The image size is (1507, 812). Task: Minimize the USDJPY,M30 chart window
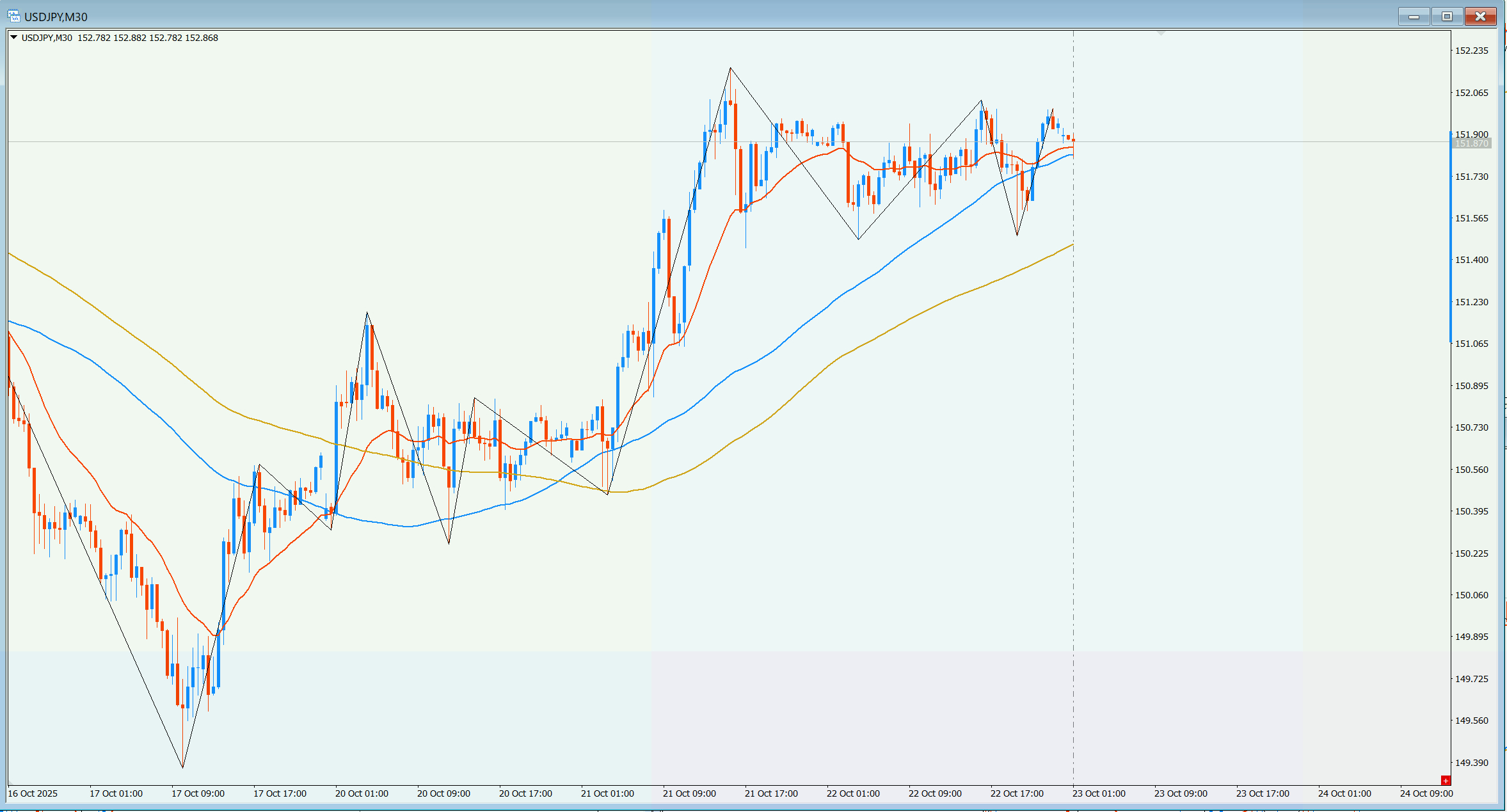[x=1414, y=17]
